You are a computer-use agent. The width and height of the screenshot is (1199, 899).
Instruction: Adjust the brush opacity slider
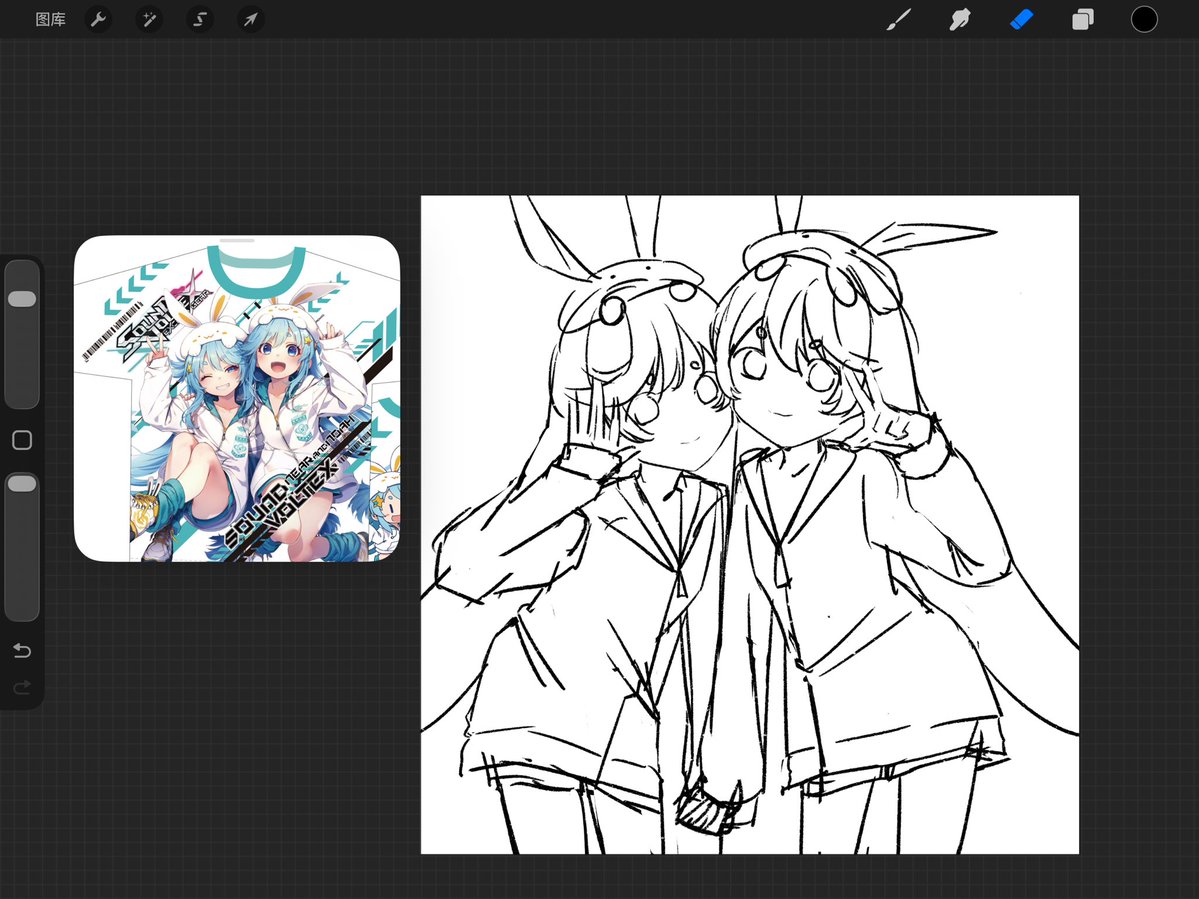click(22, 546)
